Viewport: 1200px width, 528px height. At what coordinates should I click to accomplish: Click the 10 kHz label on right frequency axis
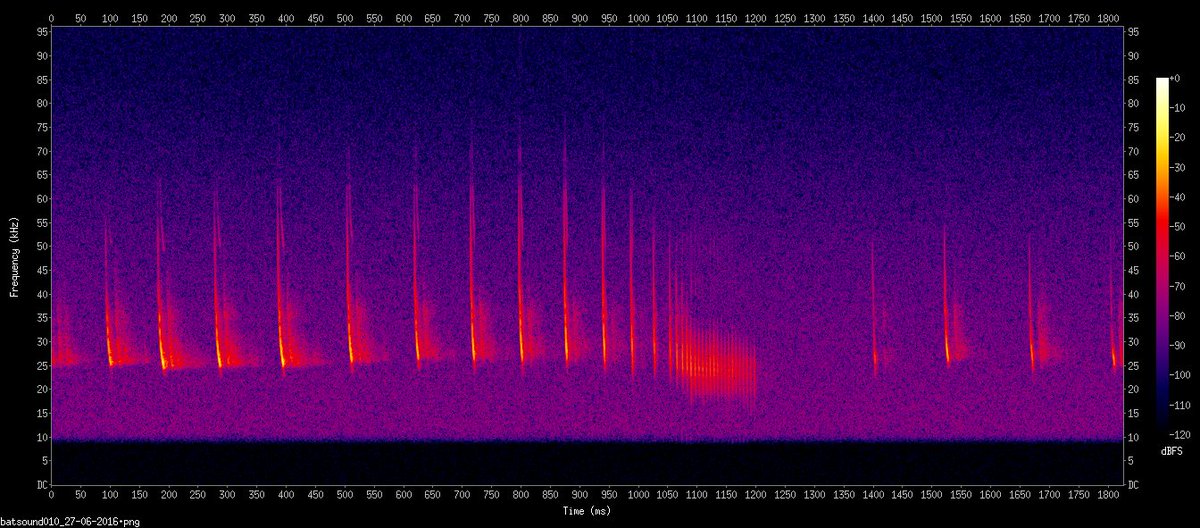click(x=1134, y=437)
